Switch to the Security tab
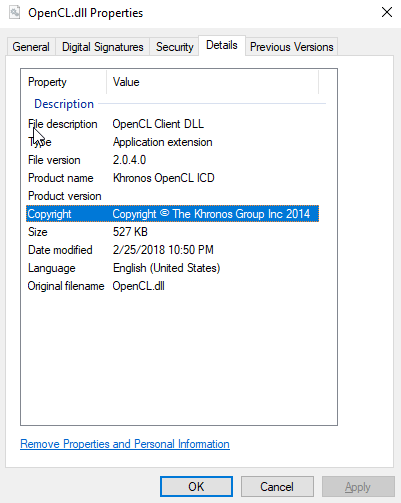The image size is (401, 503). click(x=175, y=47)
